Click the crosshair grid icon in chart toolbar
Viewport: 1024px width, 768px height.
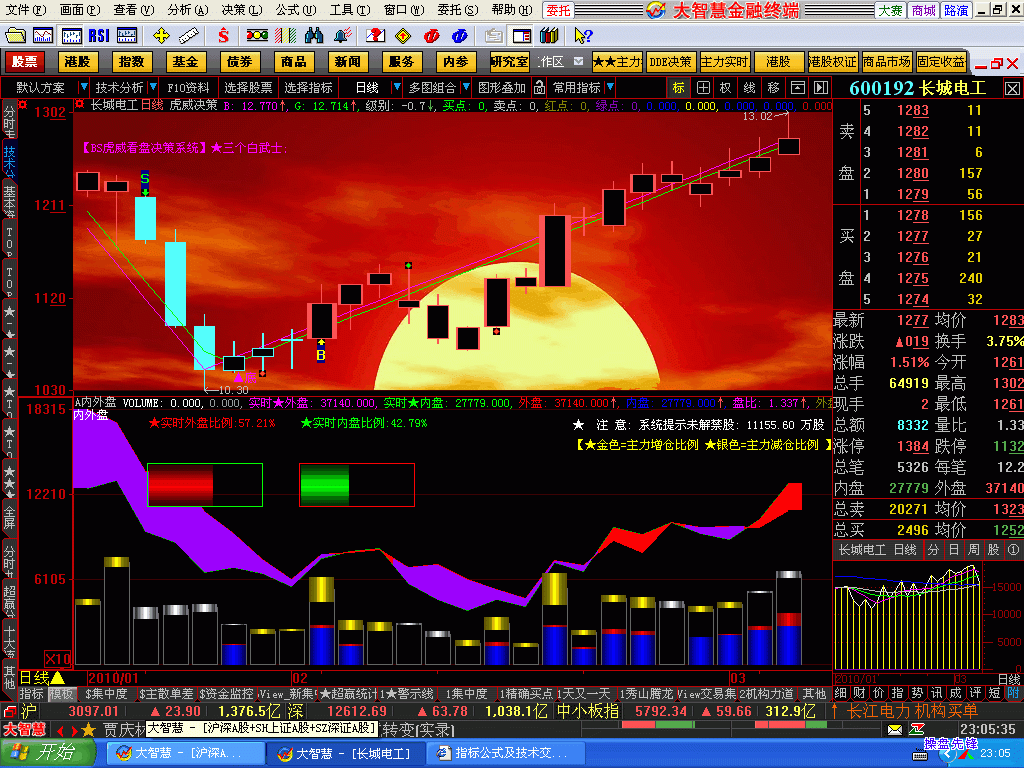(x=703, y=87)
